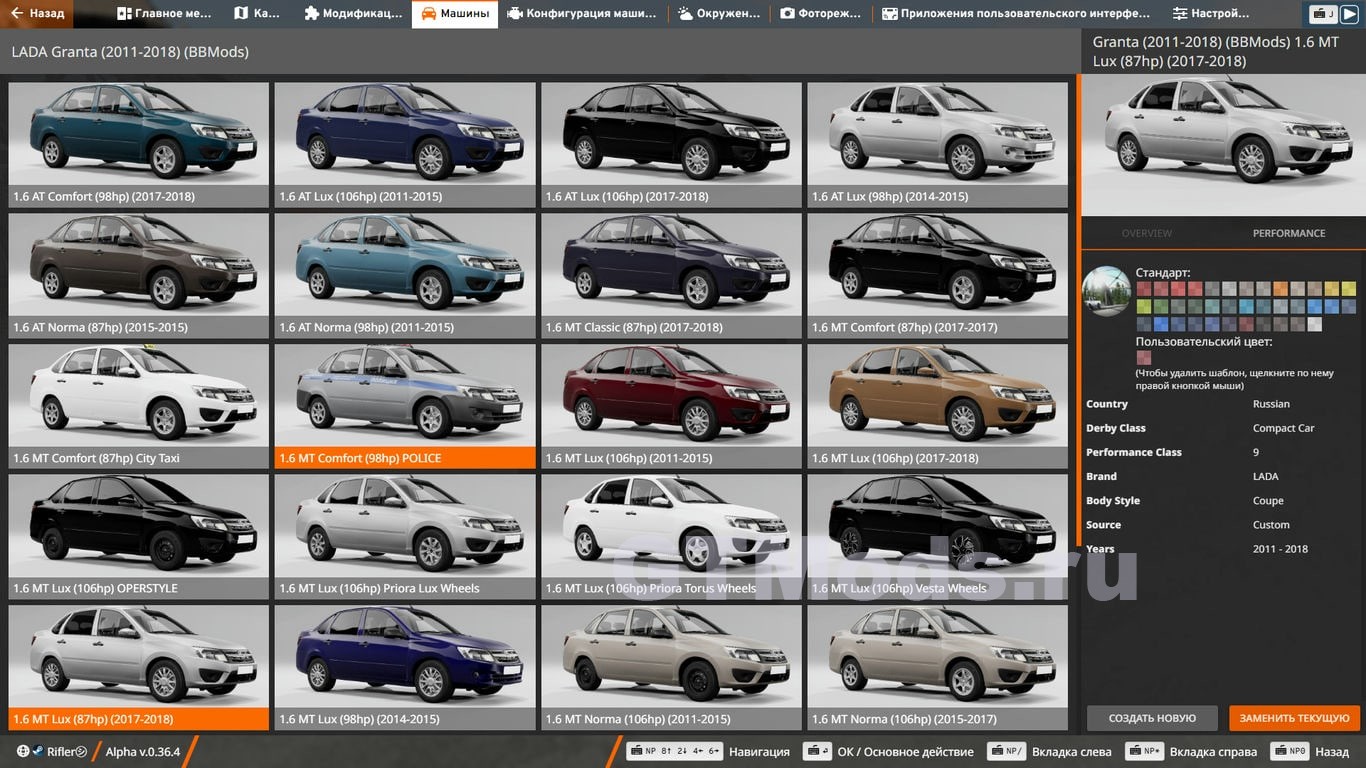Viewport: 1366px width, 768px height.
Task: Pick the tan 1.6 MT Lux (106hp) (2017-2018)
Action: tap(937, 407)
